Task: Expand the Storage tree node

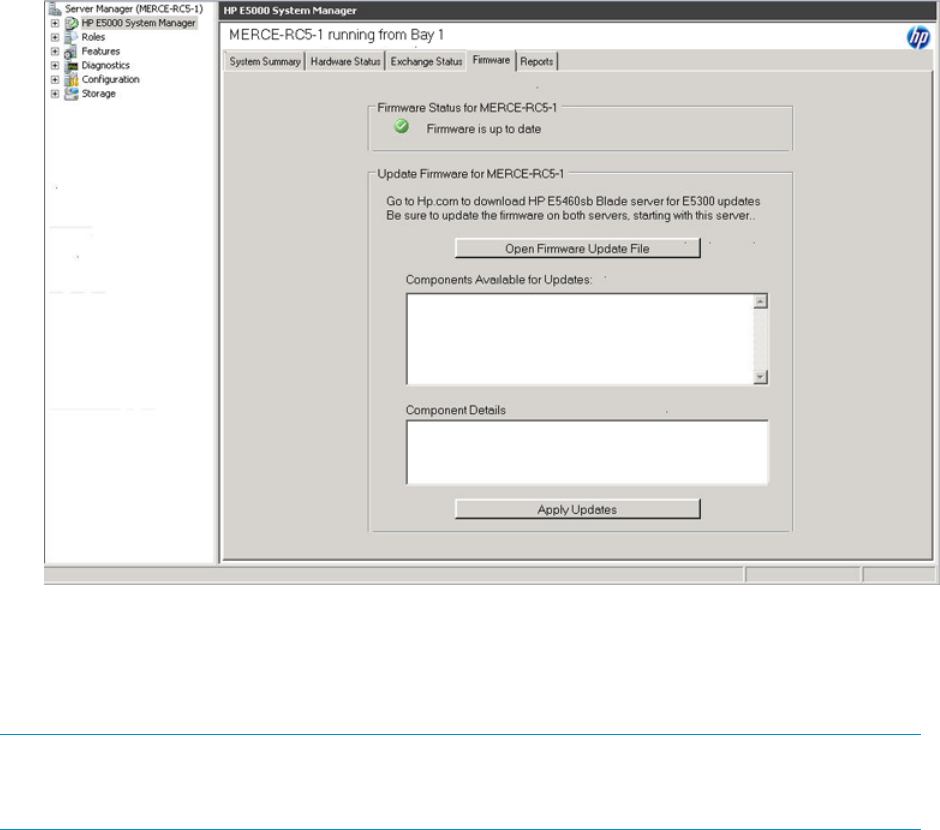Action: click(x=55, y=94)
